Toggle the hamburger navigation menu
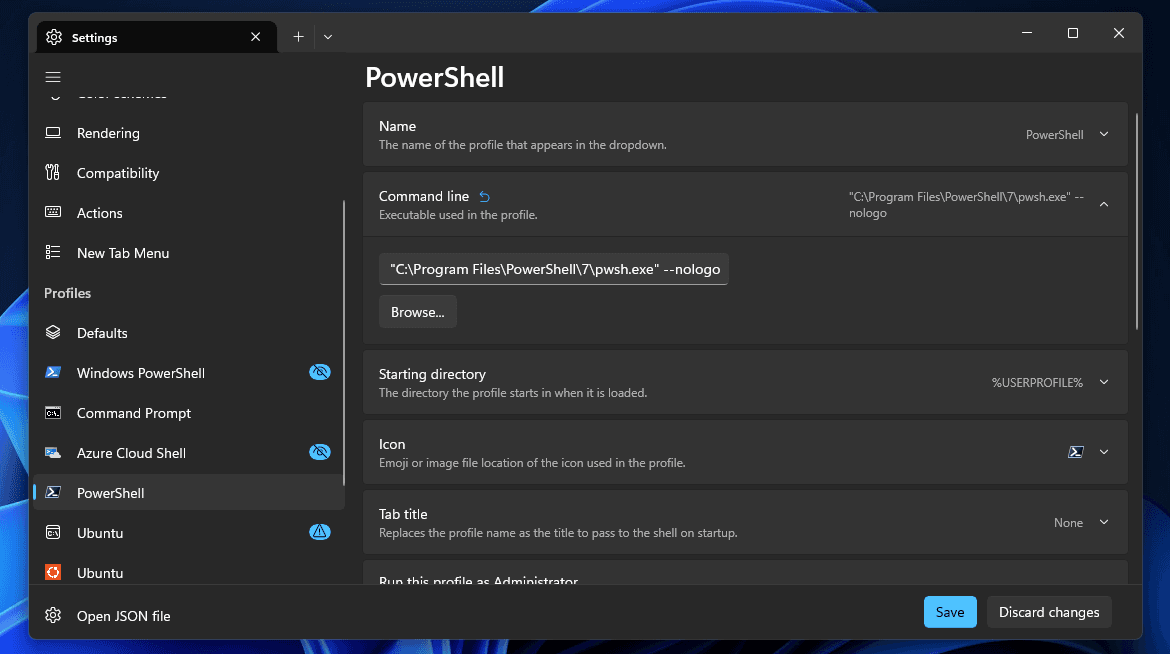 pyautogui.click(x=53, y=77)
